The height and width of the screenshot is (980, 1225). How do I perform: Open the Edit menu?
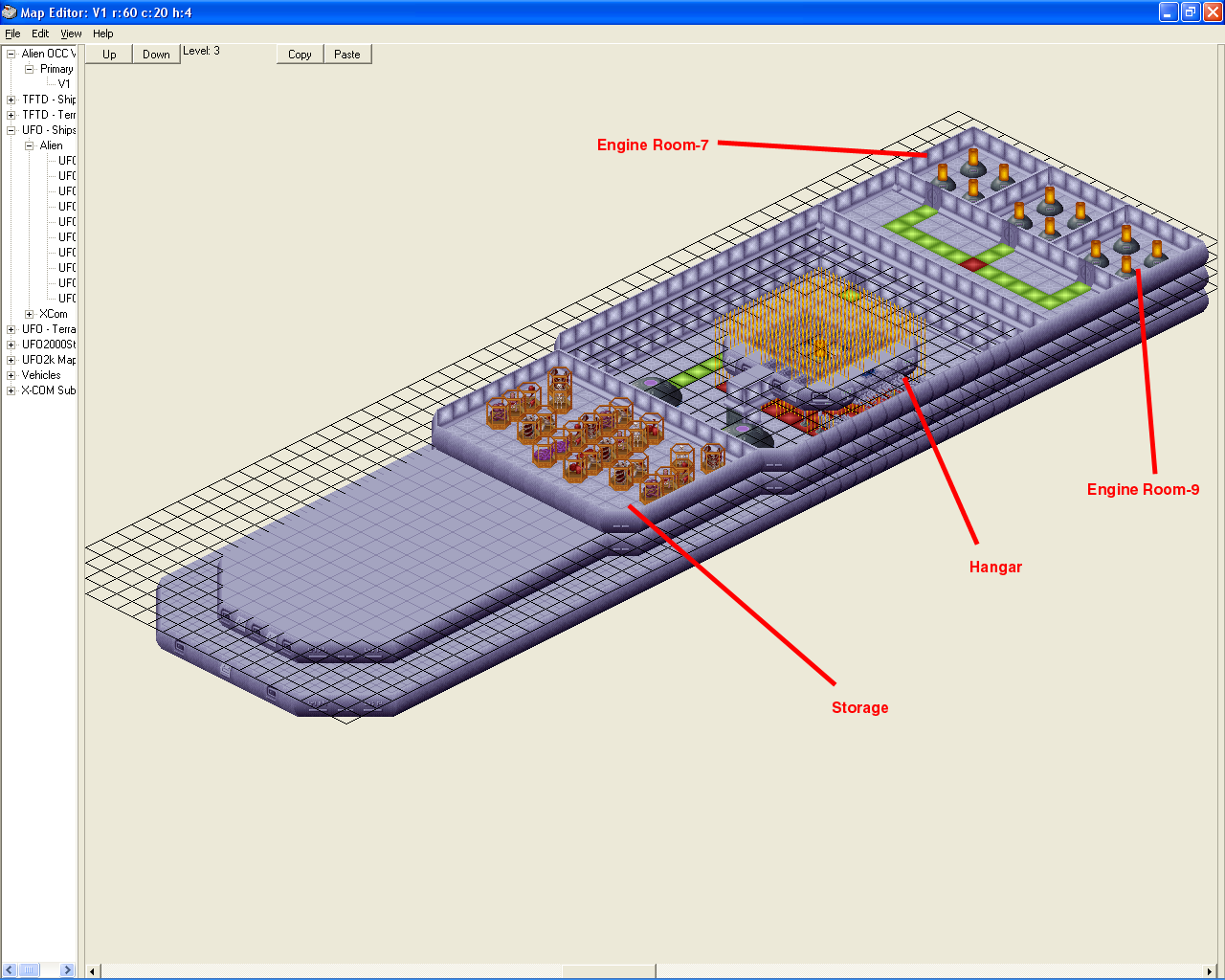pos(40,33)
